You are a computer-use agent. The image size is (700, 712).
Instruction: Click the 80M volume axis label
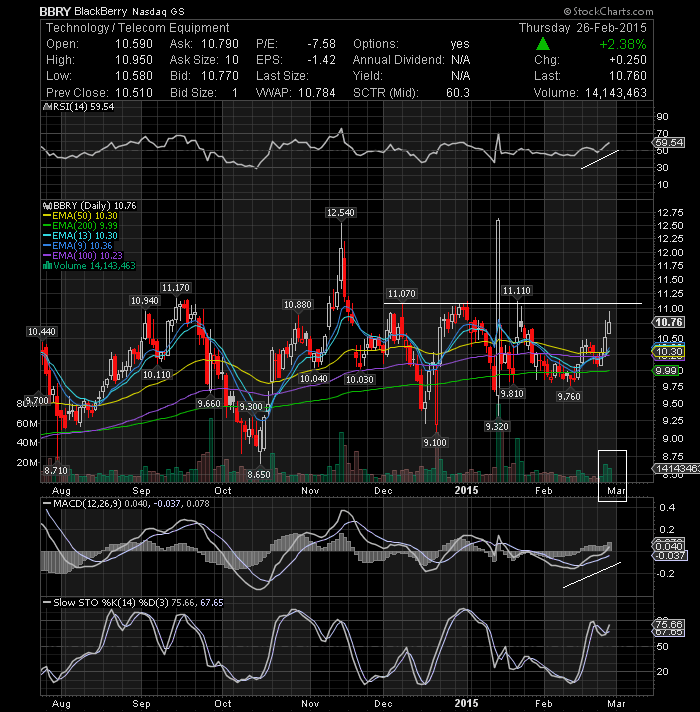point(27,404)
